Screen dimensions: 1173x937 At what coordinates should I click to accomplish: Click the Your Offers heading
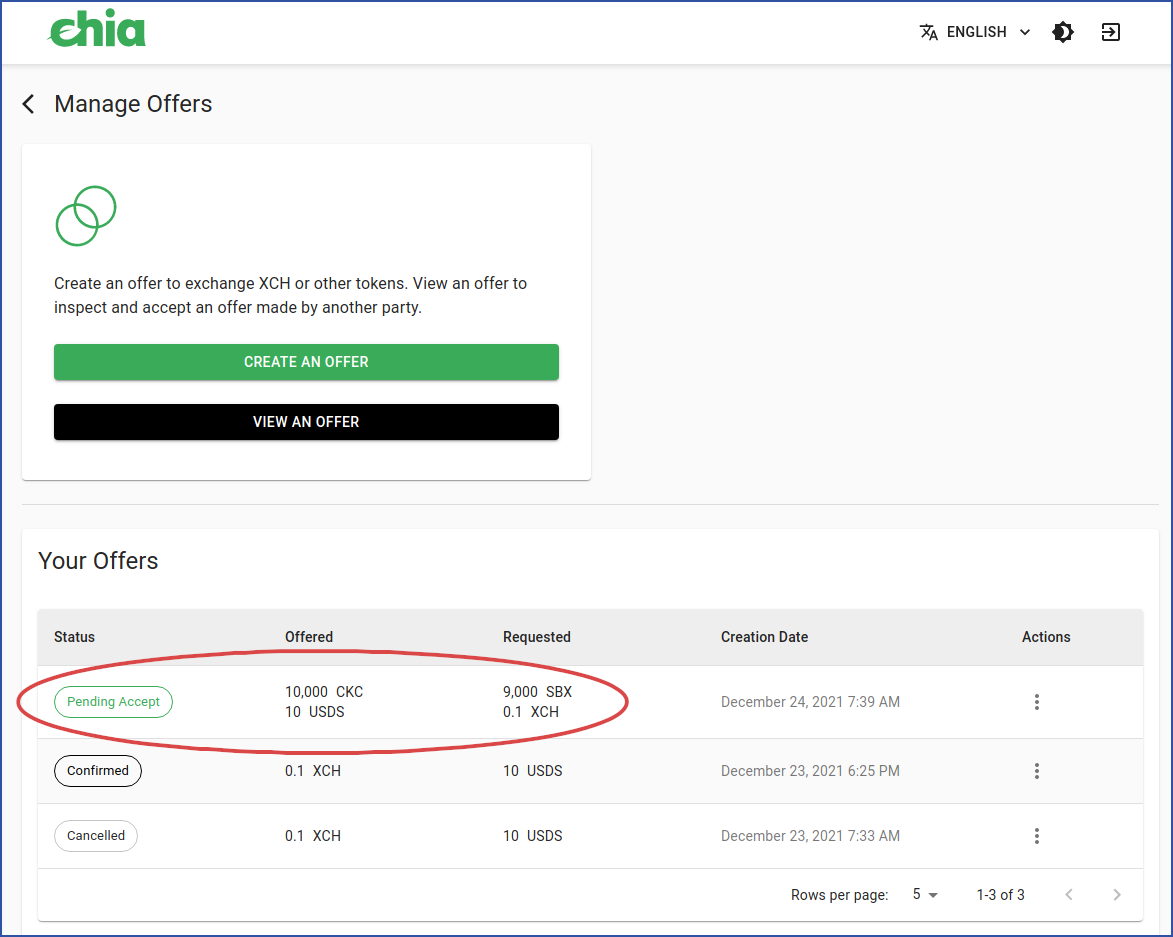98,561
